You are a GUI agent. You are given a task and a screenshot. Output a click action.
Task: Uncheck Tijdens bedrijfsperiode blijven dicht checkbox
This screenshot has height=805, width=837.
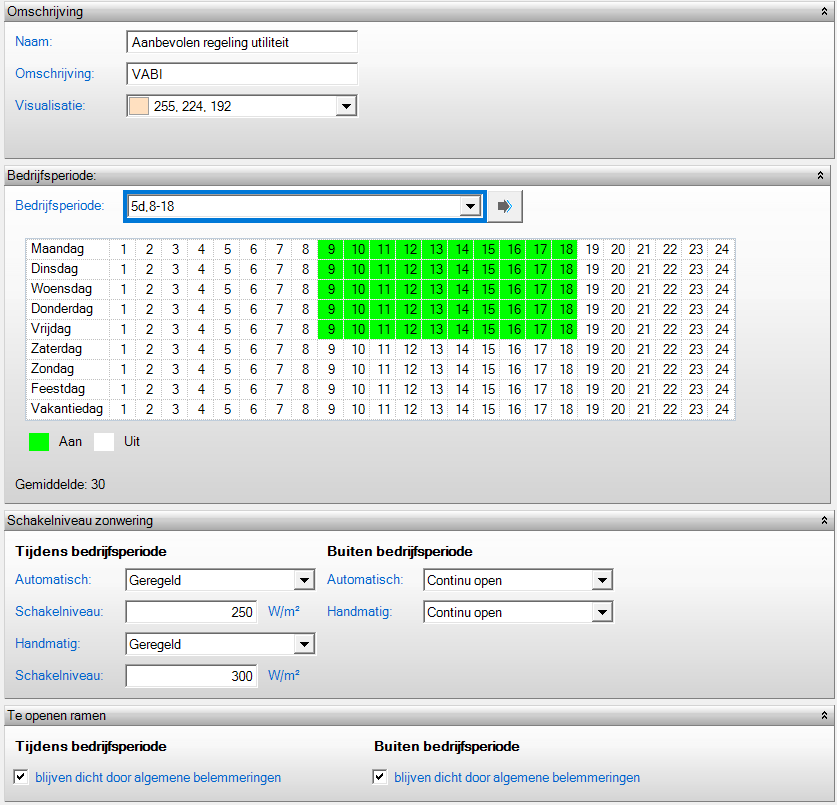click(x=22, y=777)
